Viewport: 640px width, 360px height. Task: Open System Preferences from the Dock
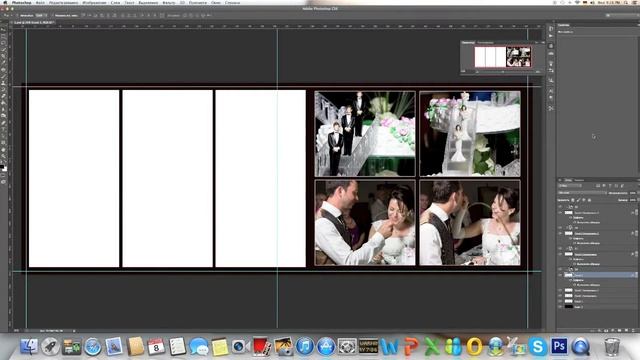click(x=347, y=347)
